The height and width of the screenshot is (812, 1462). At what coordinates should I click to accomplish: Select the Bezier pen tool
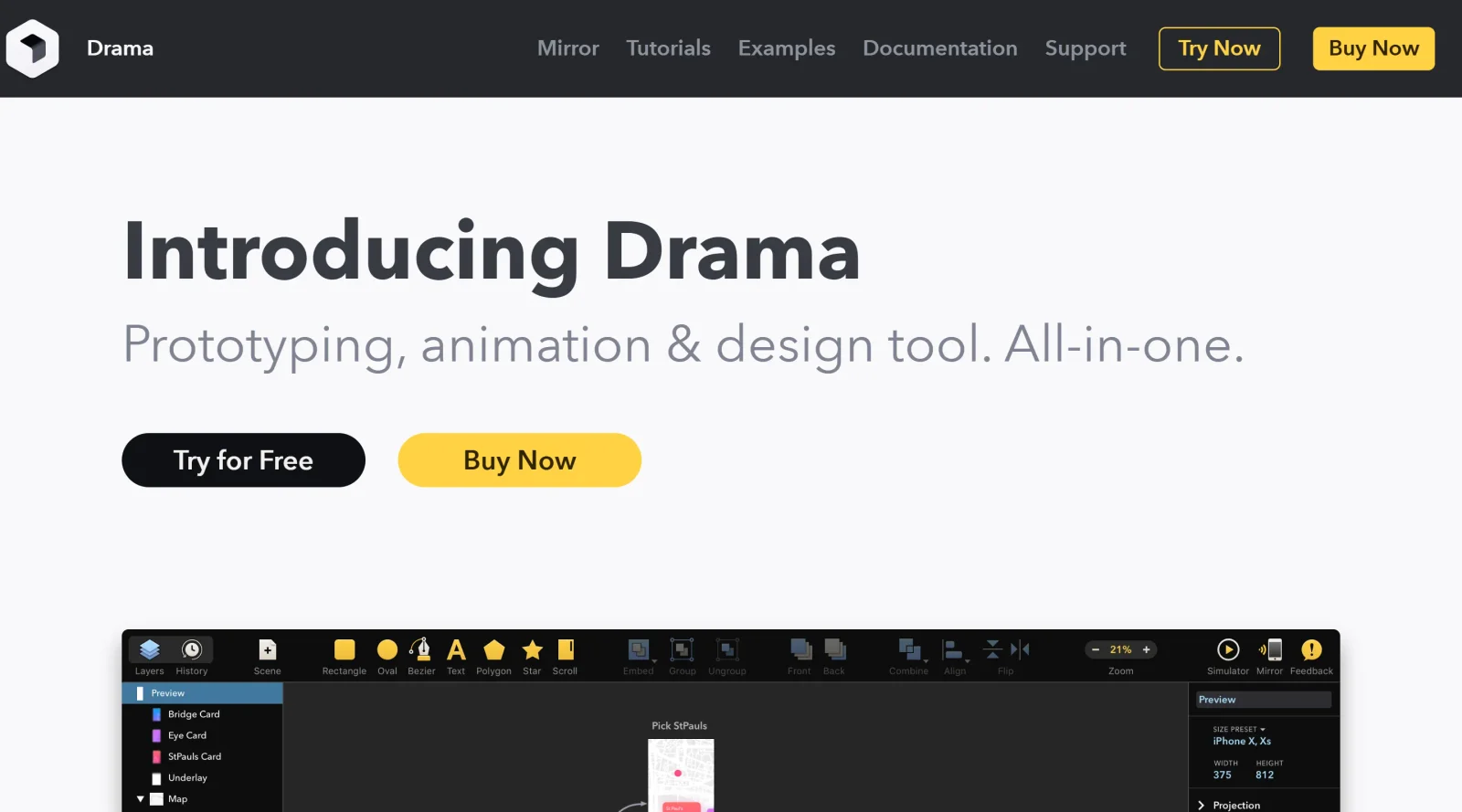coord(421,649)
